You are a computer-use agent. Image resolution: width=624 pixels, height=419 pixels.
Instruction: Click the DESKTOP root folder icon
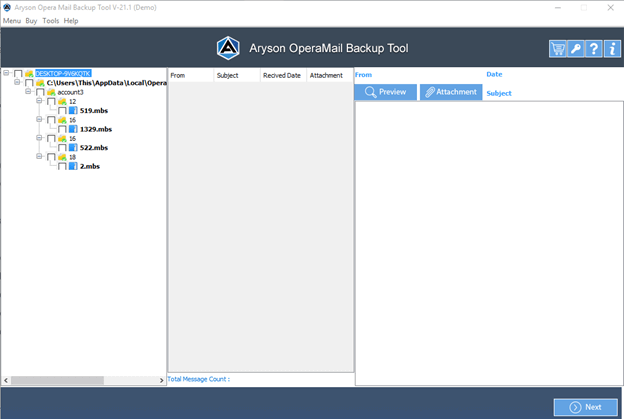[29, 74]
